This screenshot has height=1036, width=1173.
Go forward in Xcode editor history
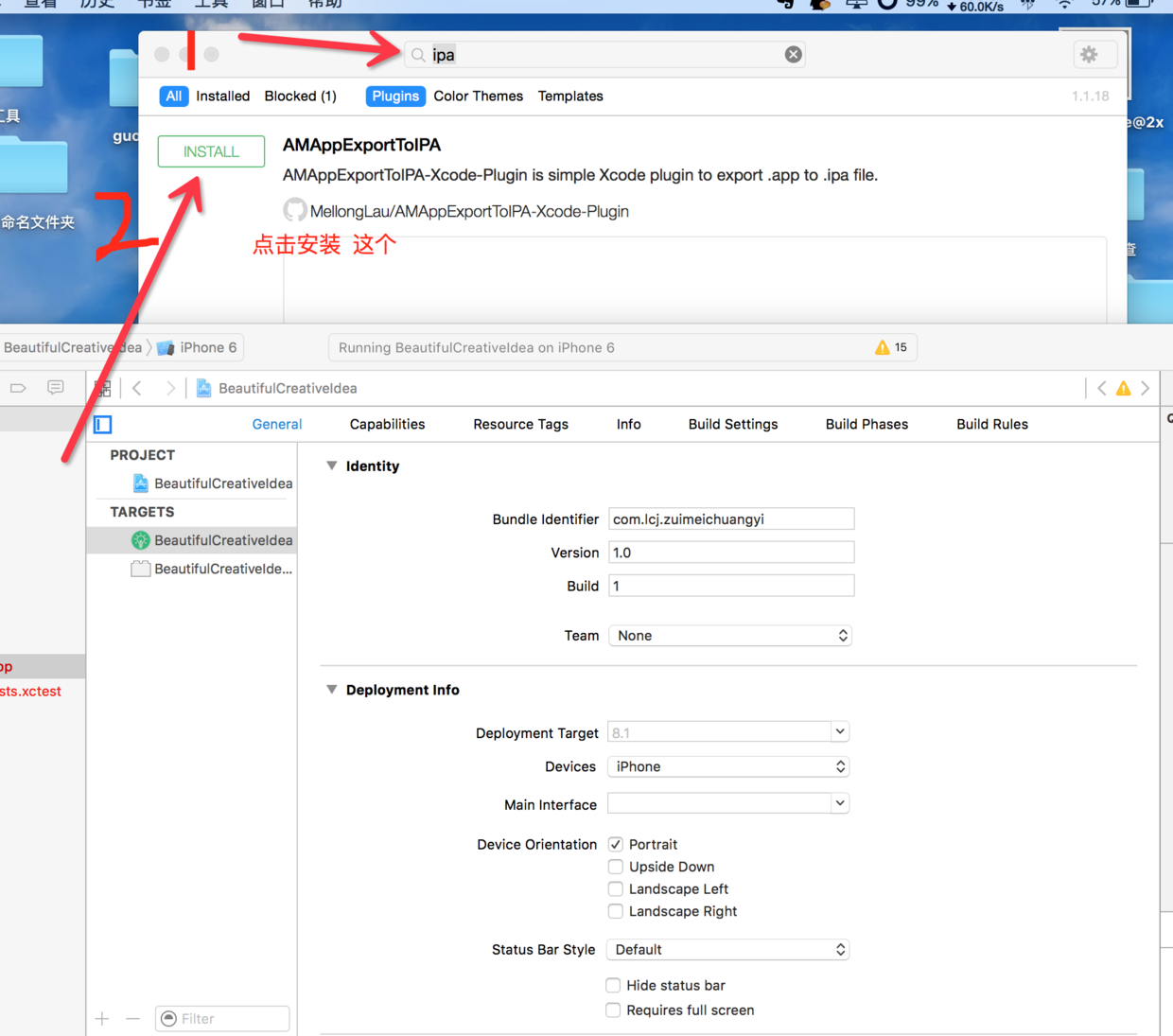[170, 388]
